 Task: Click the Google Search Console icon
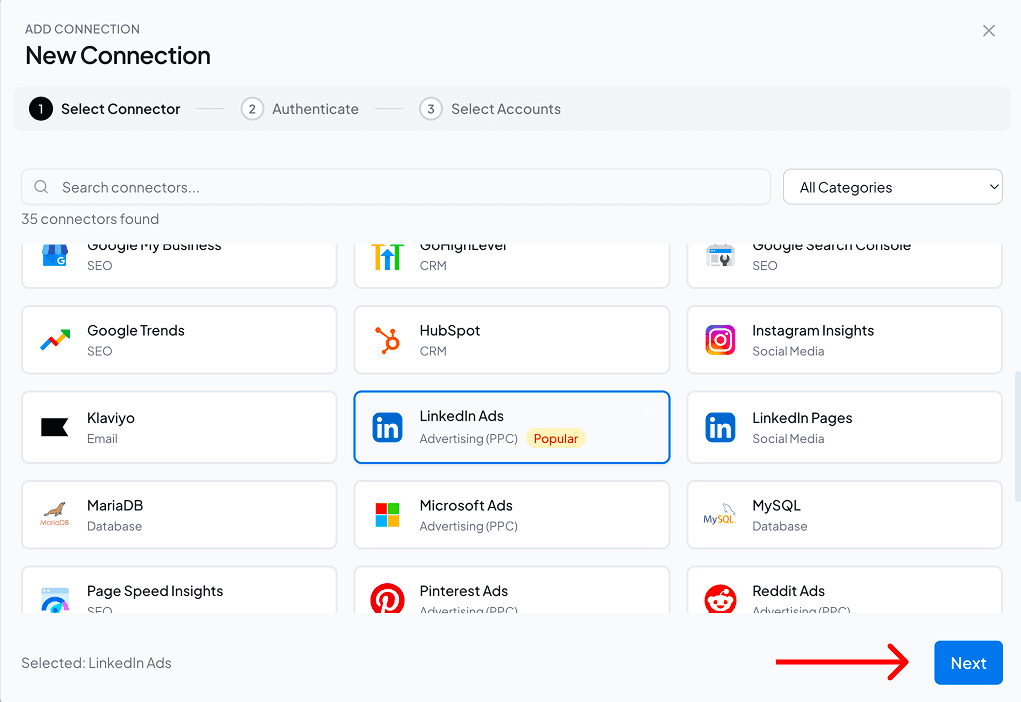720,255
